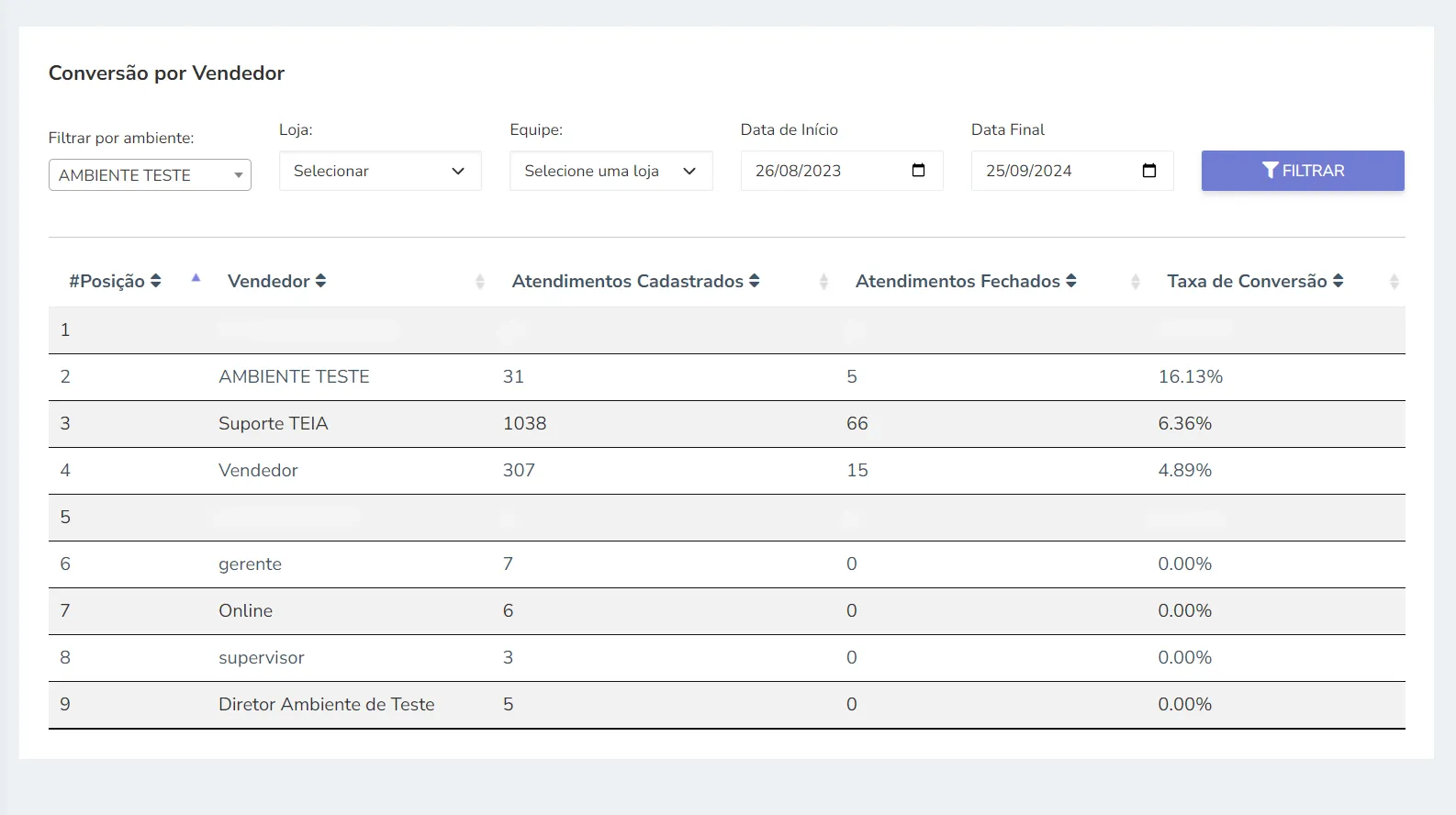
Task: Click gray sort arrows right of Atendimentos Cadastrados
Action: click(823, 282)
